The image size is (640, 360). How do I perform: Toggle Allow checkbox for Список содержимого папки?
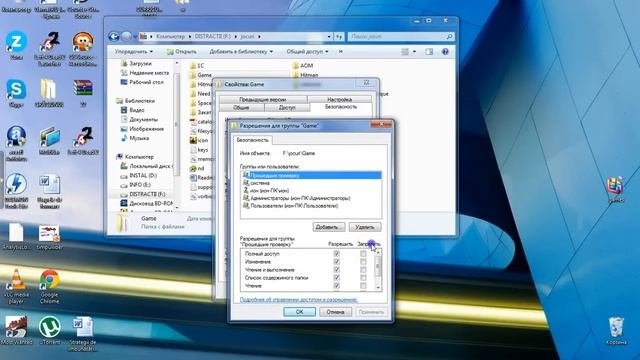point(337,278)
